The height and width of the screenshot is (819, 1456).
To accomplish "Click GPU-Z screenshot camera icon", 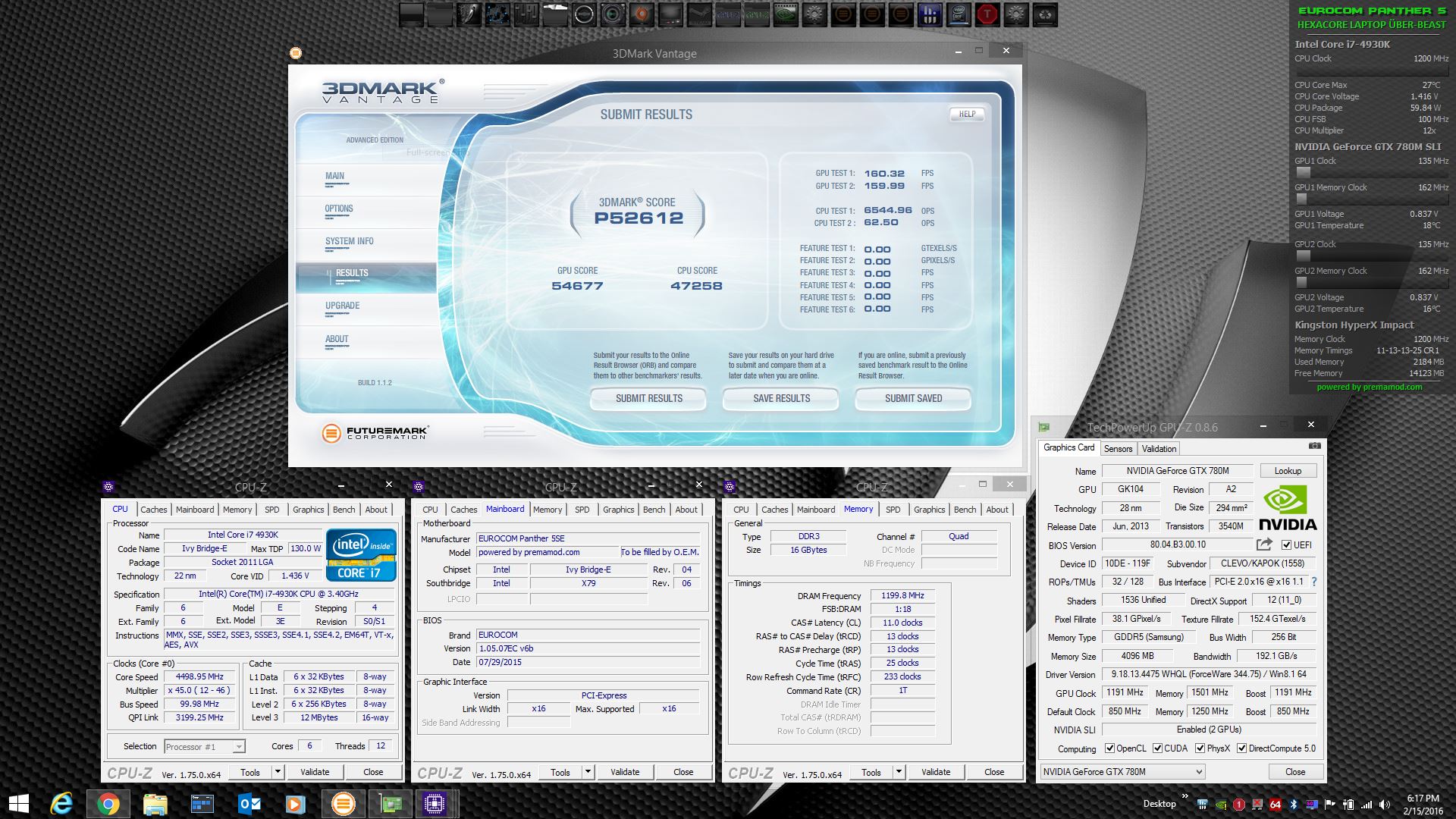I will coord(1314,446).
